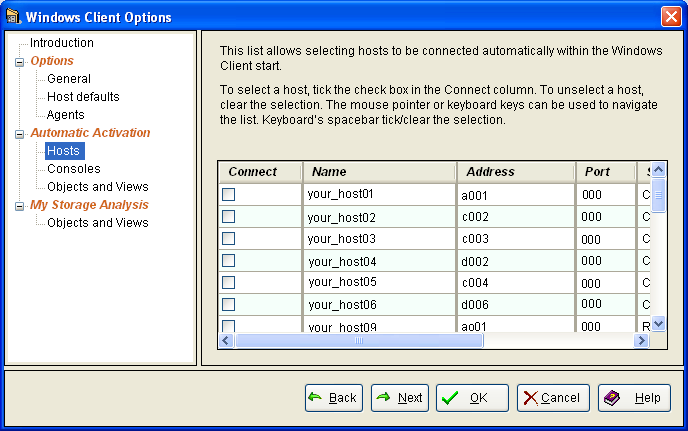688x431 pixels.
Task: Tick Connect checkbox for your_host06
Action: [229, 304]
